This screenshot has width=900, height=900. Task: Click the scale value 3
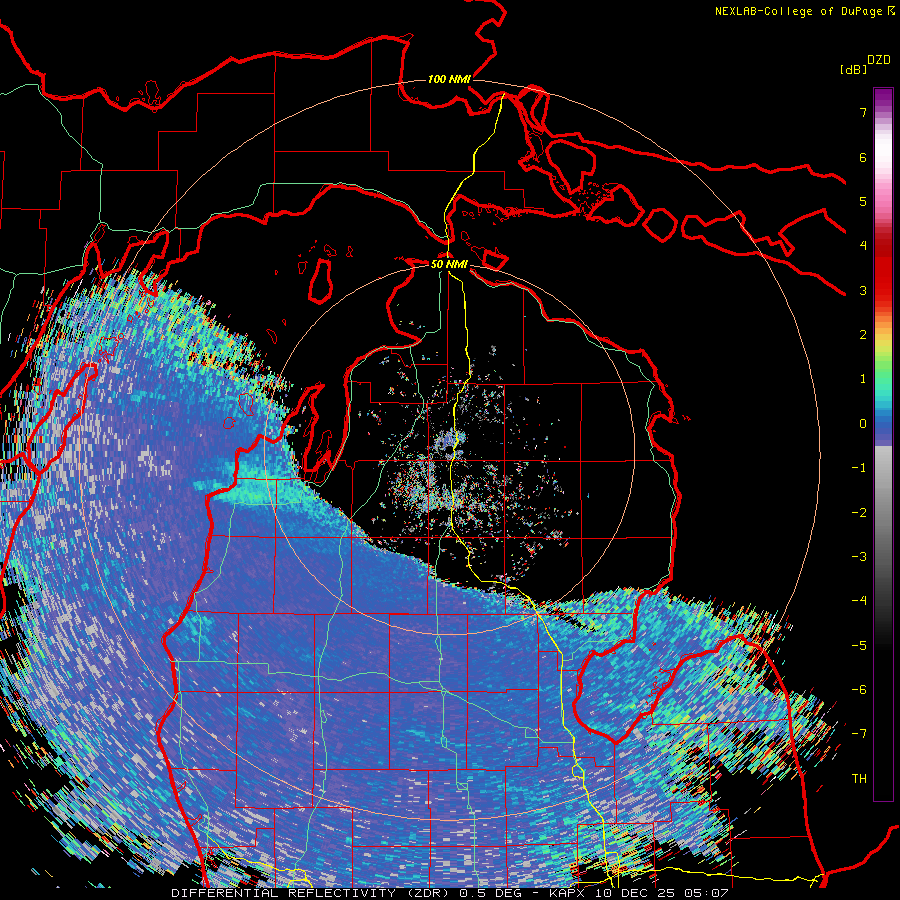(863, 290)
